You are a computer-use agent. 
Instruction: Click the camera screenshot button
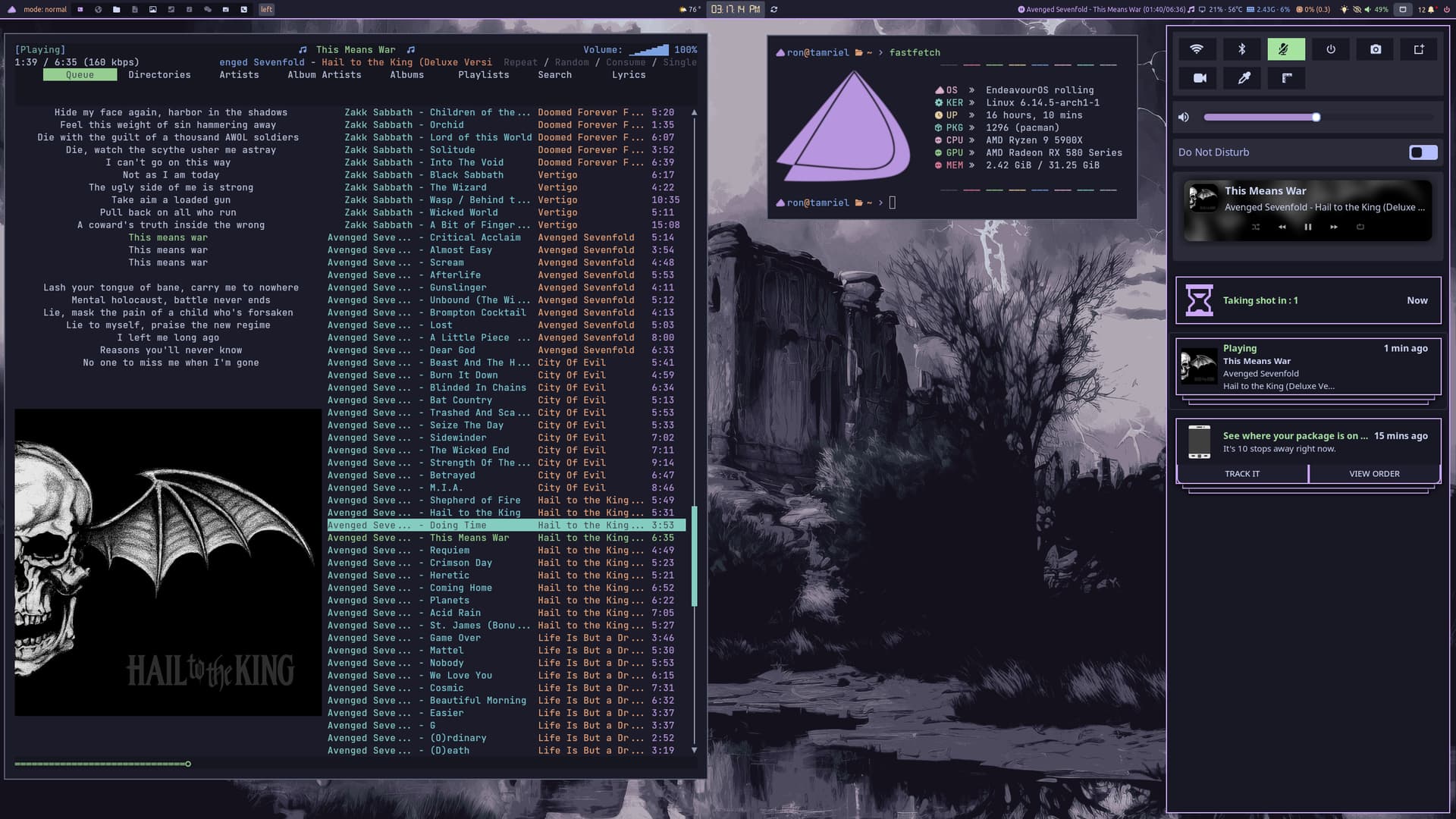pyautogui.click(x=1376, y=49)
